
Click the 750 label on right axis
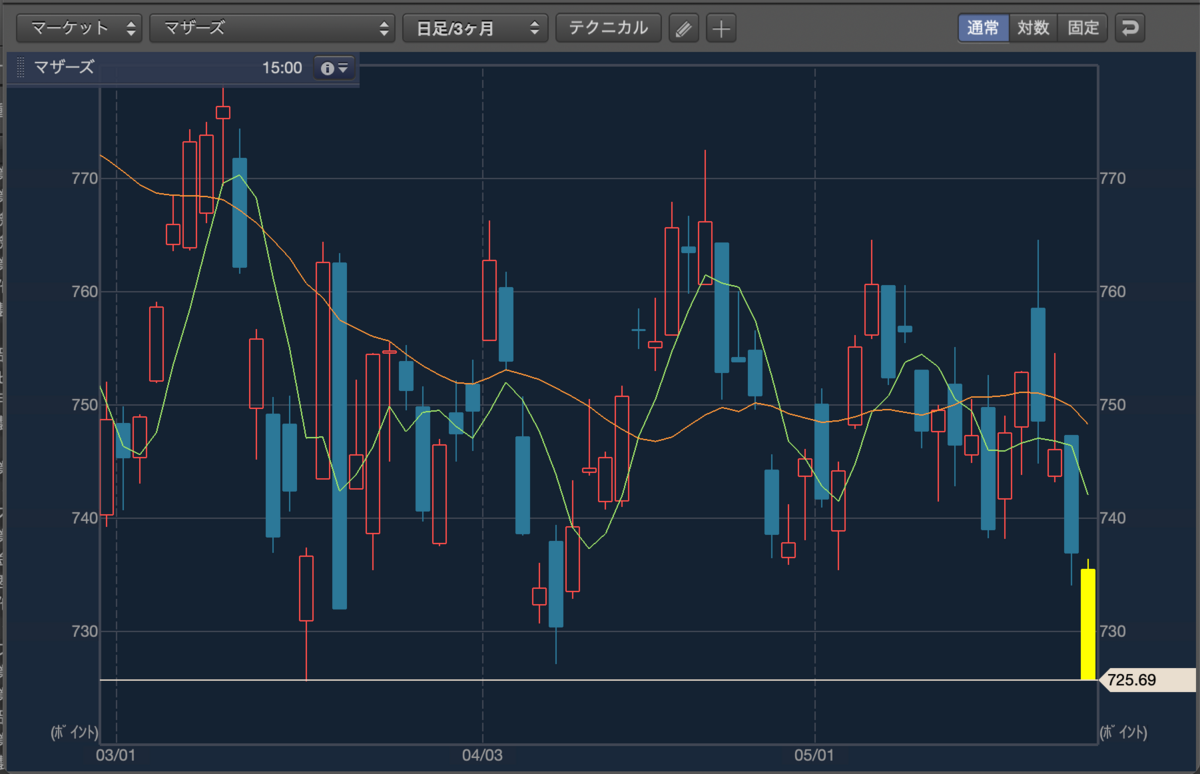pyautogui.click(x=1113, y=405)
